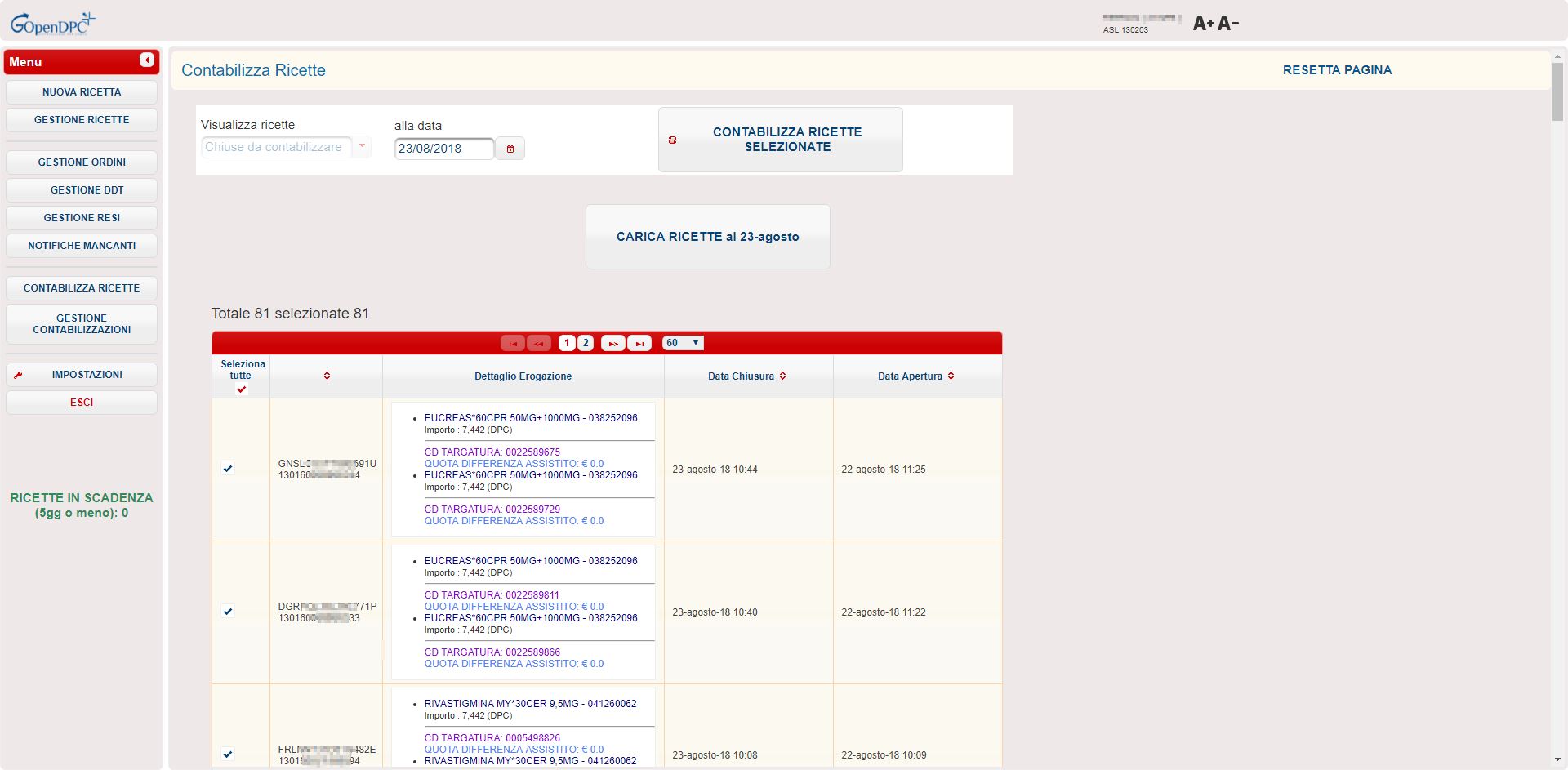Decrease font size with A- icon

pyautogui.click(x=1228, y=24)
